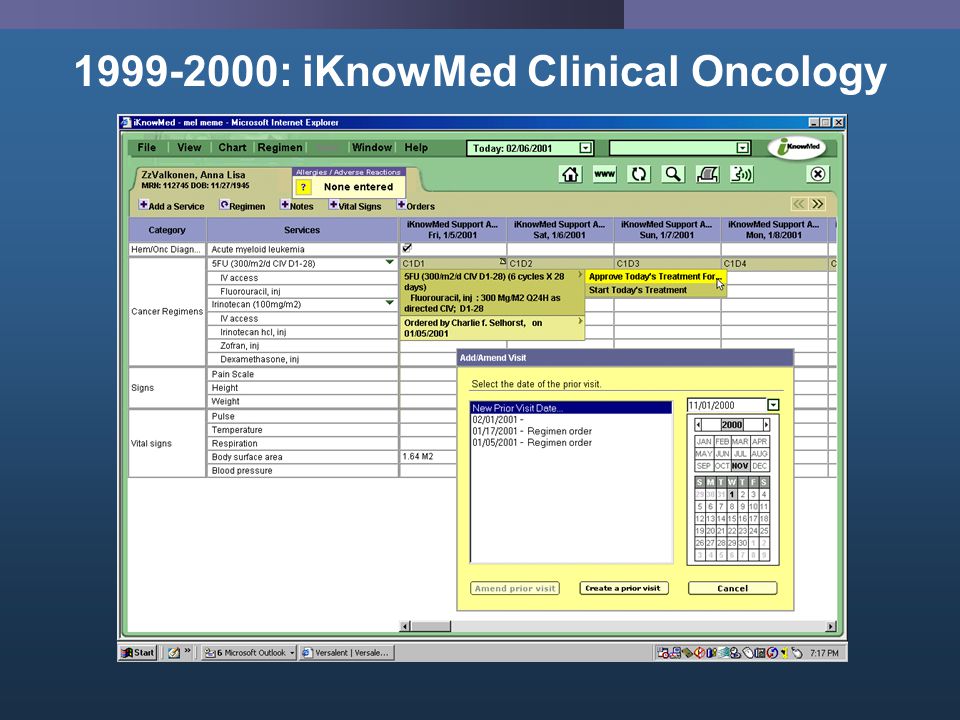Select the 01/05/2001 Regimen order entry

pyautogui.click(x=571, y=443)
